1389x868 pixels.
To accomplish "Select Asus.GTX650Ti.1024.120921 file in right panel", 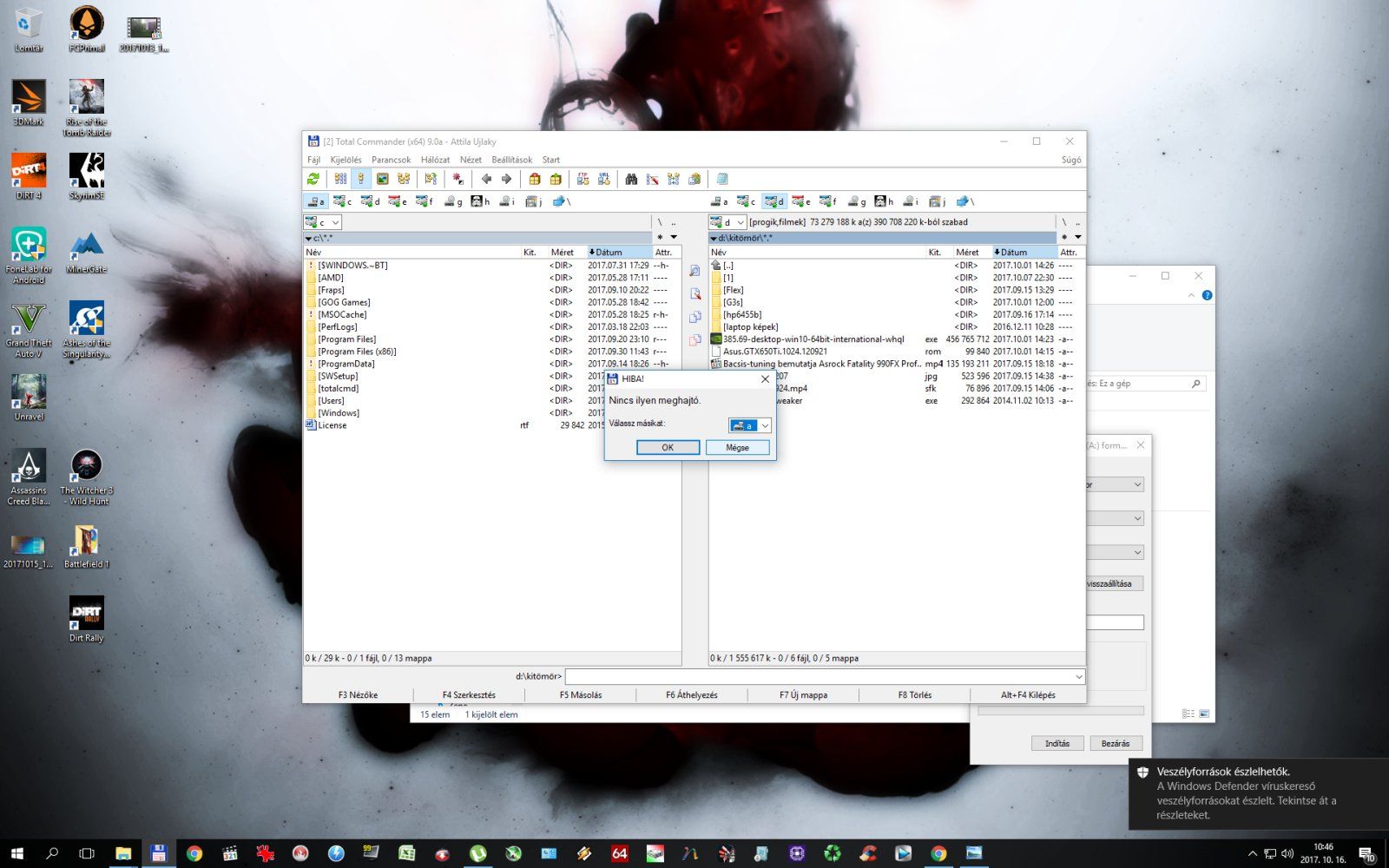I will tap(774, 352).
